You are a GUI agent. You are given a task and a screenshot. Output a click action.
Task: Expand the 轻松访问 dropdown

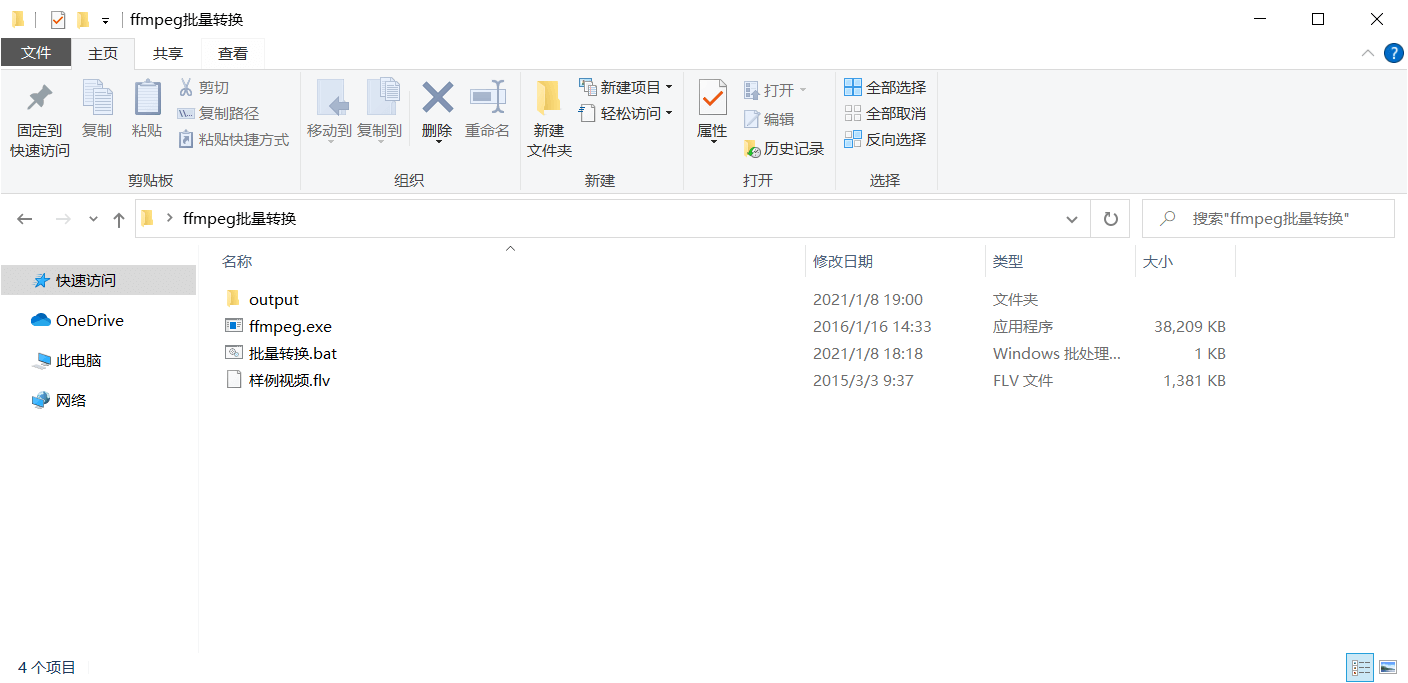click(669, 114)
